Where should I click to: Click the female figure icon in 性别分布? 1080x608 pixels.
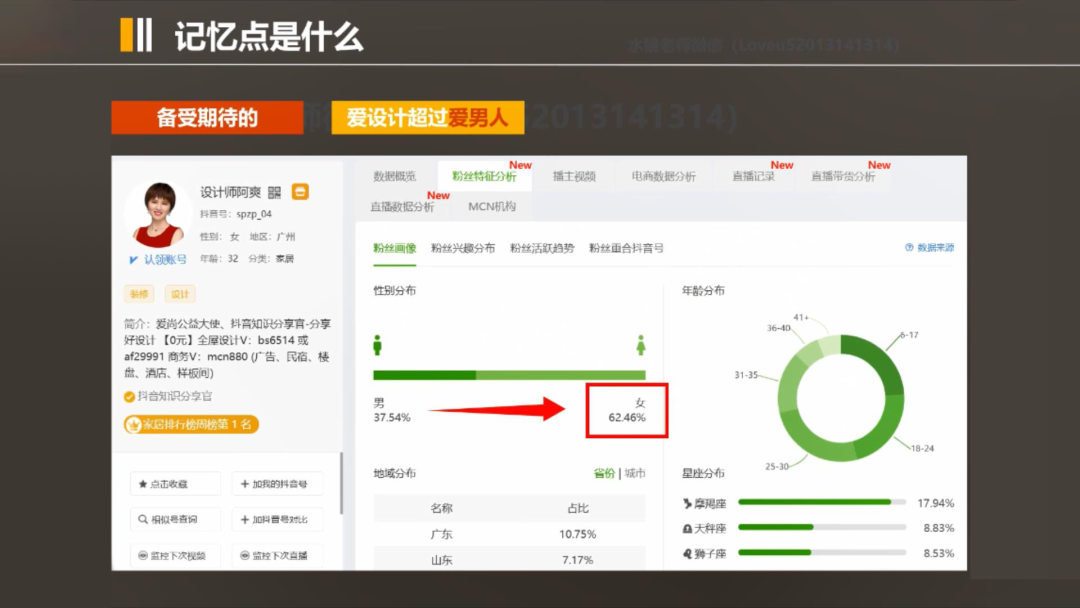click(641, 344)
